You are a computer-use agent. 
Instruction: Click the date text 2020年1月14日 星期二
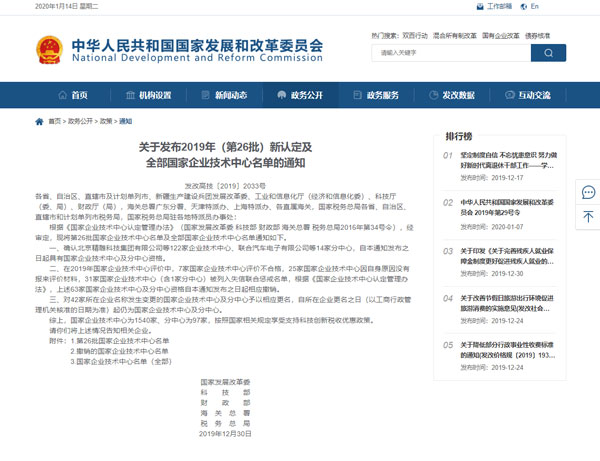coord(66,7)
